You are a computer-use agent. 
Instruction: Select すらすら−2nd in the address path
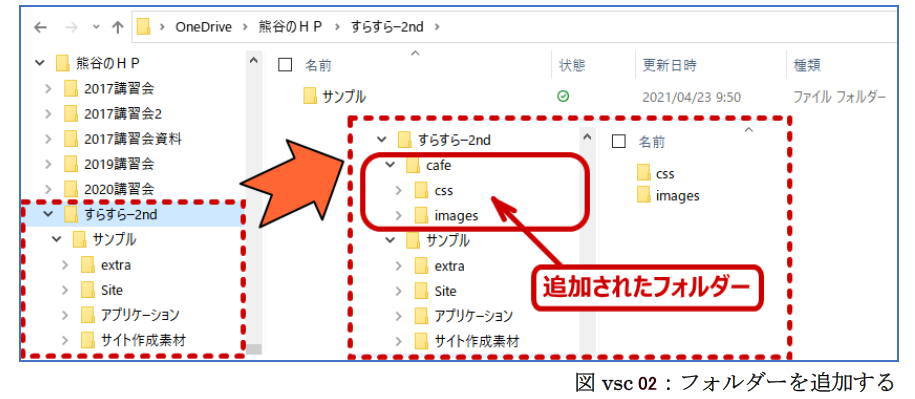tap(387, 27)
